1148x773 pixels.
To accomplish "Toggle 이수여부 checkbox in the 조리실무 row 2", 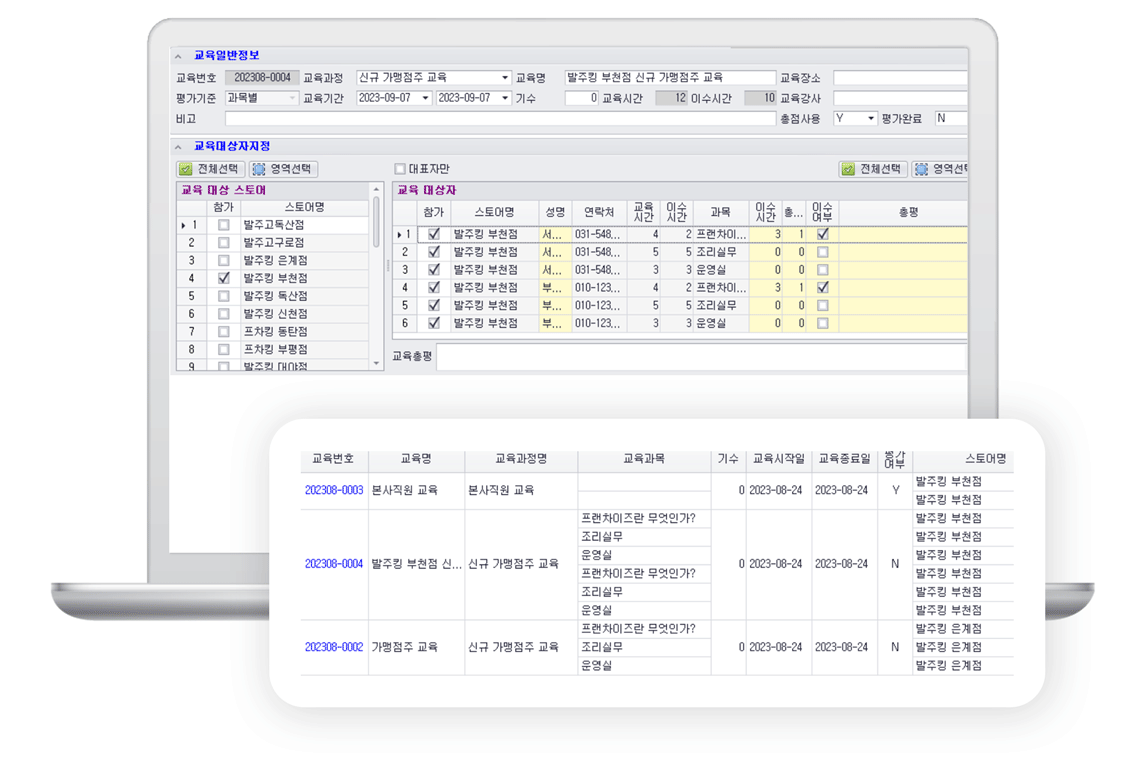I will tap(822, 253).
